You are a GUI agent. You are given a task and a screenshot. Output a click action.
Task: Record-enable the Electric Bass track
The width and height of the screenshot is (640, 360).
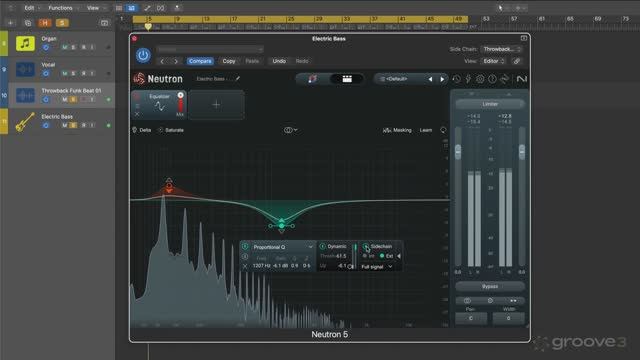[83, 125]
